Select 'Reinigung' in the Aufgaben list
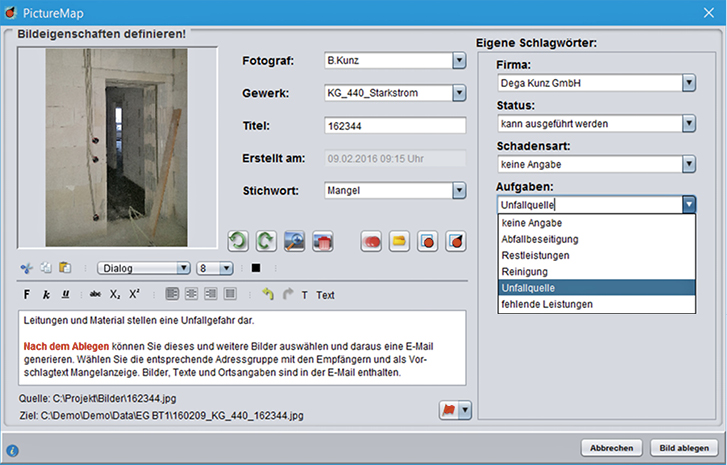This screenshot has width=727, height=465. (x=597, y=272)
